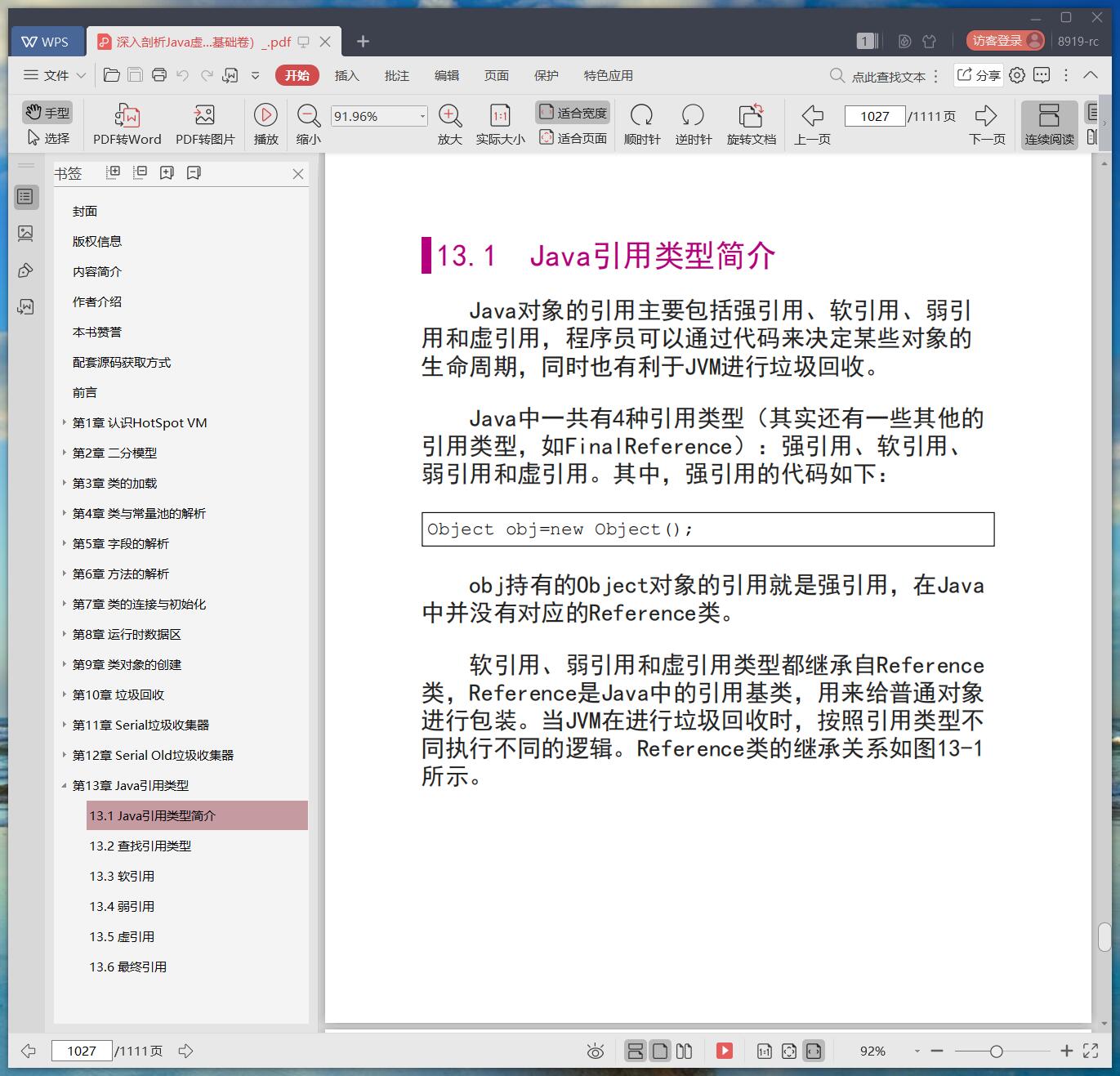Toggle two-page view in status bar
Screen dimensions: 1120x1076
click(x=685, y=1051)
